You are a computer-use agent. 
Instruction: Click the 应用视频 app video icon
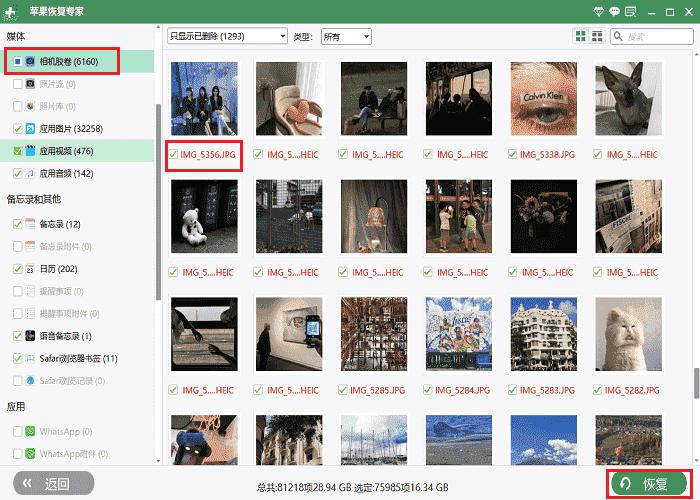coord(31,151)
